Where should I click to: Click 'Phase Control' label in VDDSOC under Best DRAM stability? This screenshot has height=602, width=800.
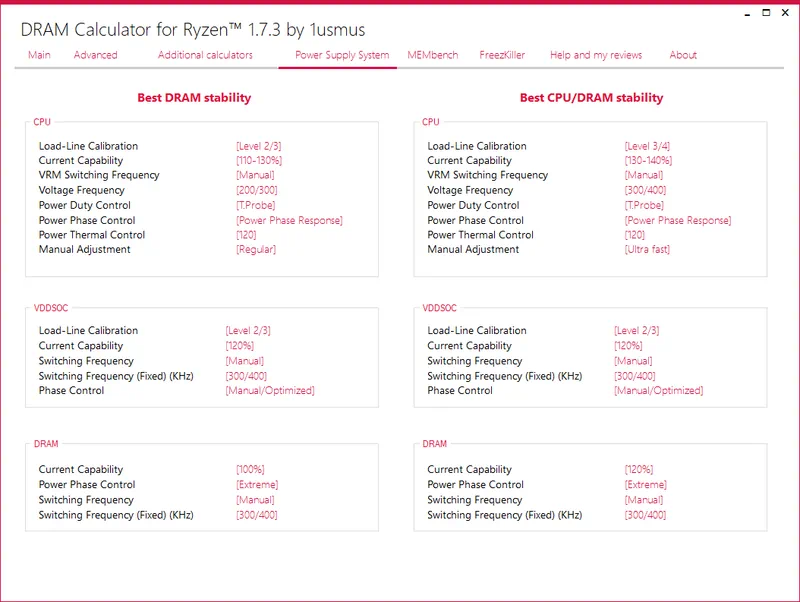point(71,390)
